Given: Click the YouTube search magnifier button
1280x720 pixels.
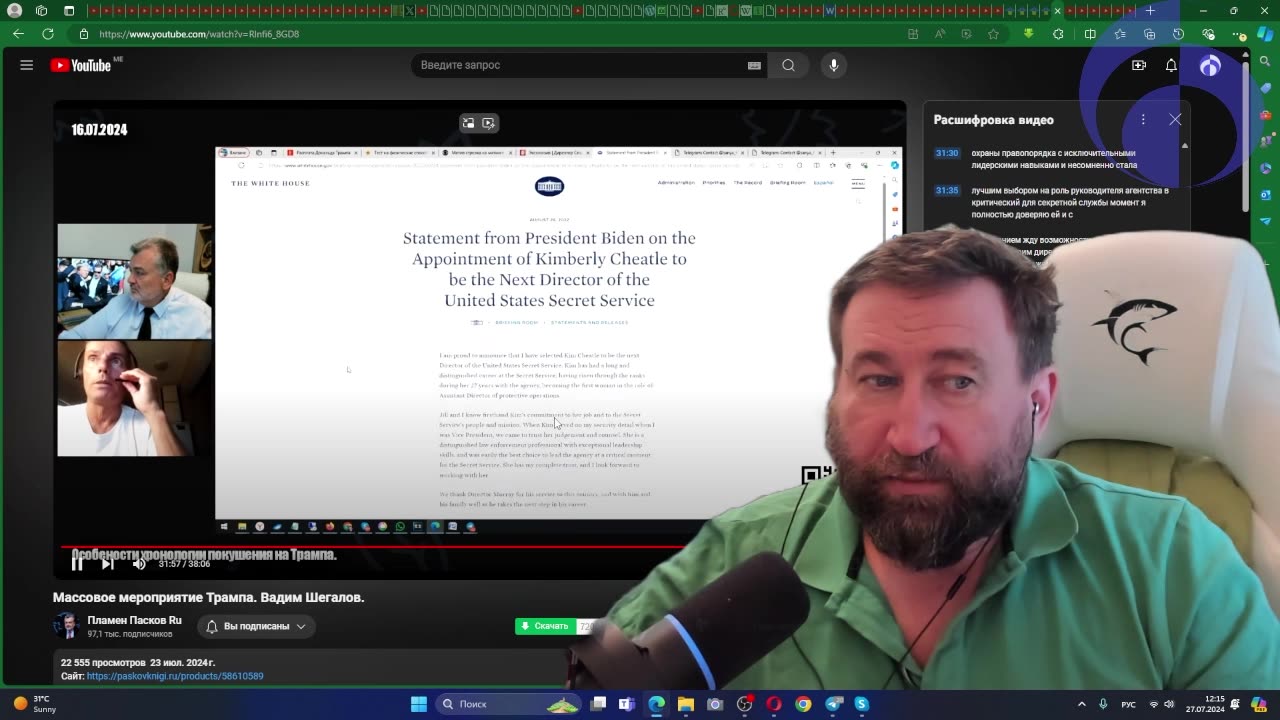Looking at the screenshot, I should tap(789, 65).
